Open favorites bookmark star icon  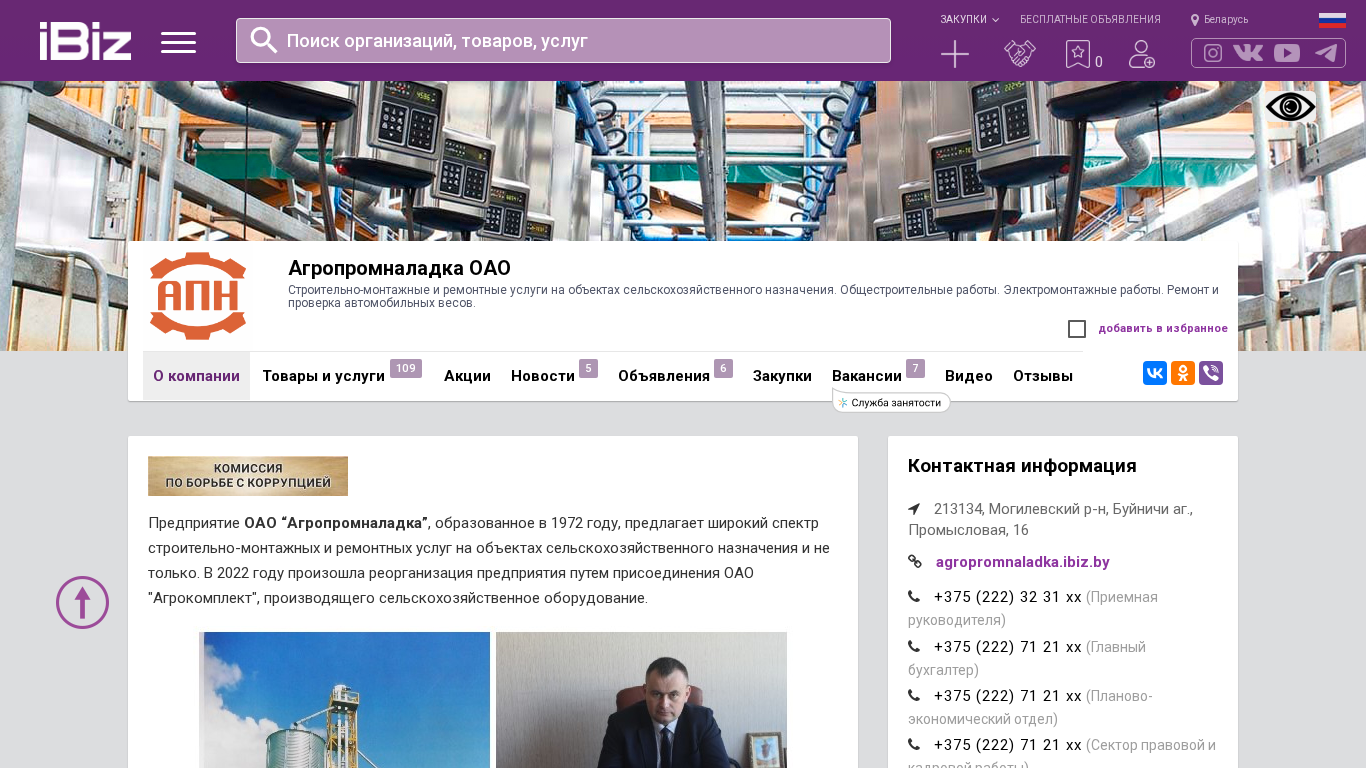[1078, 54]
